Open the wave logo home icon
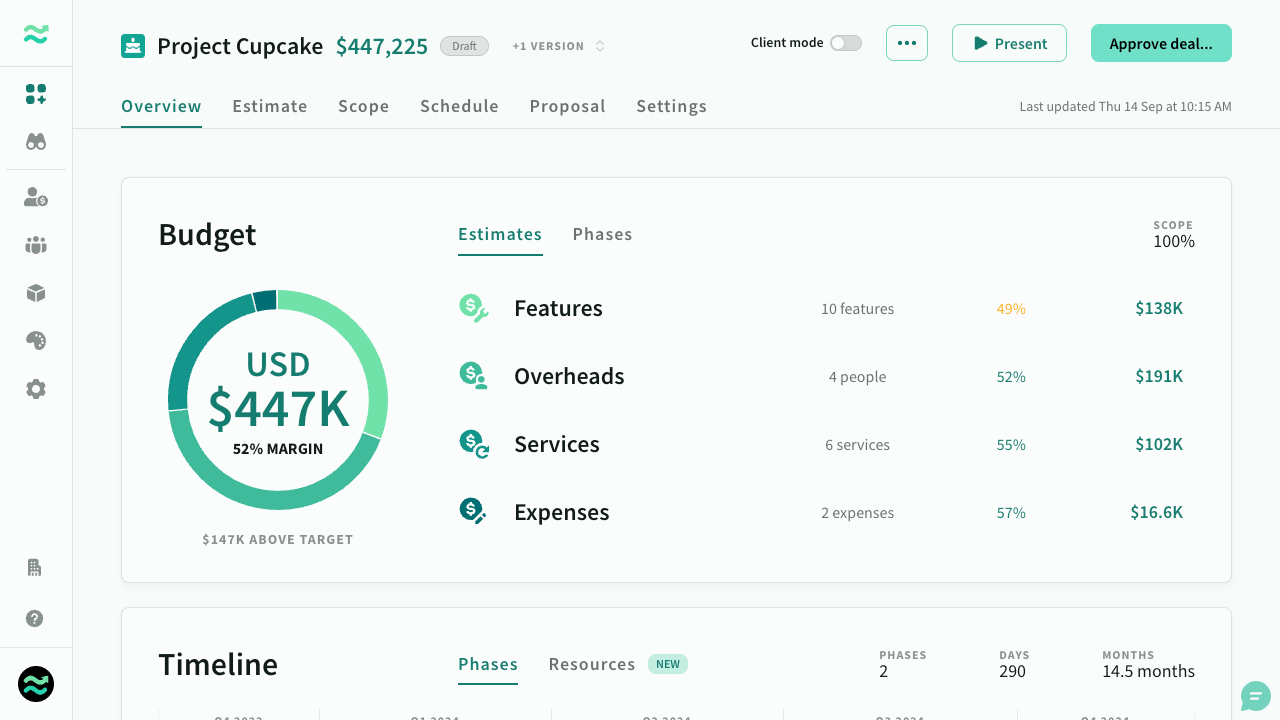 tap(36, 34)
